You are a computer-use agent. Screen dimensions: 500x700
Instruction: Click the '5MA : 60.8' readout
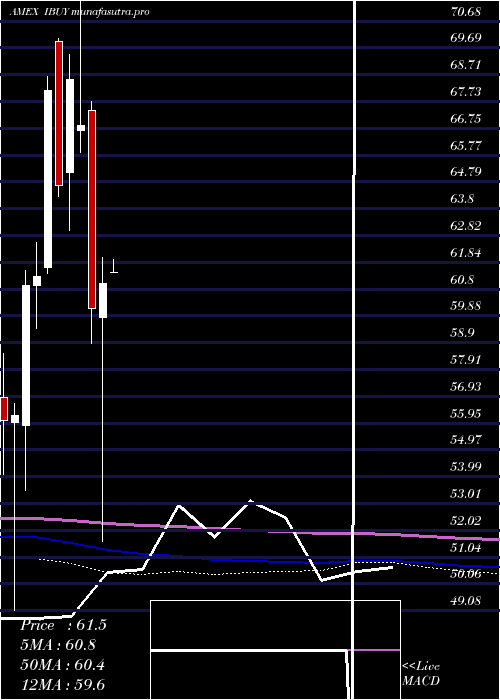tap(58, 645)
